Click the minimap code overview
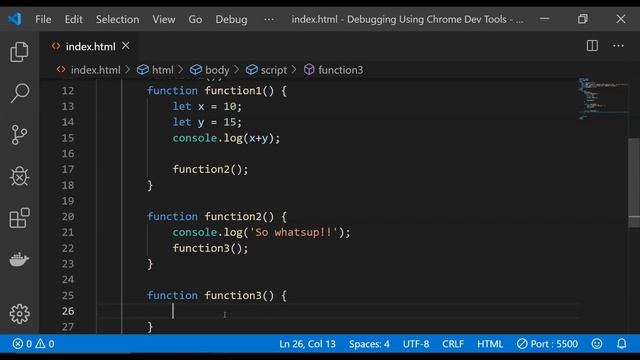 [x=602, y=98]
